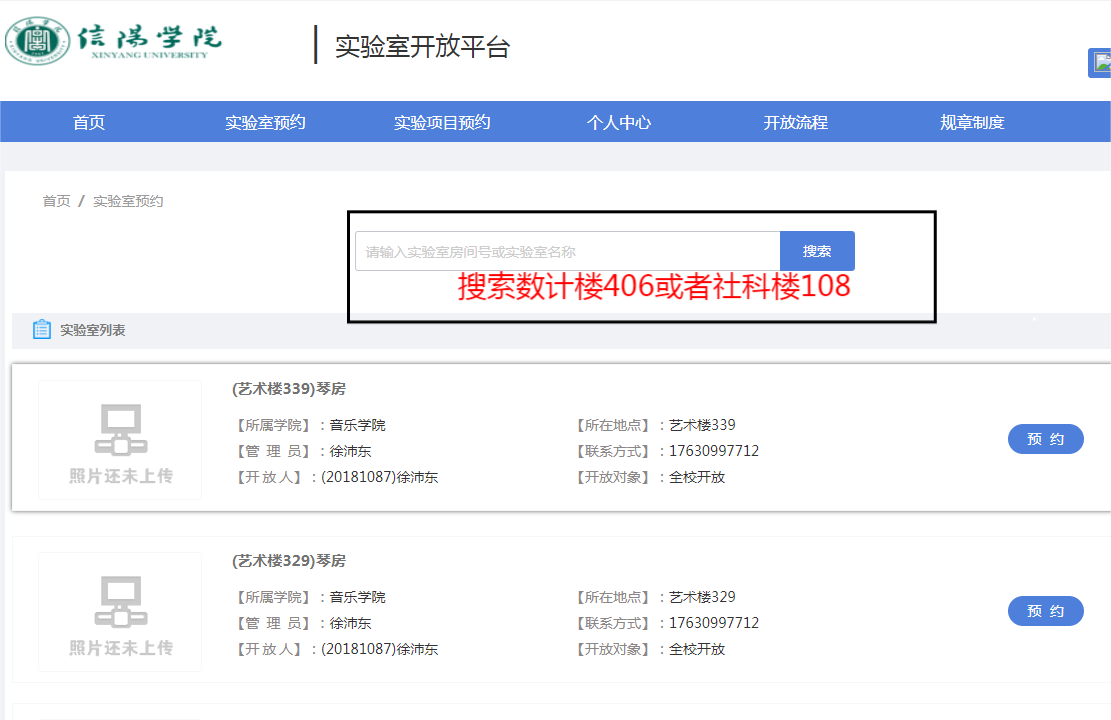View 开放流程 in the navigation bar
The image size is (1111, 720).
[x=796, y=123]
